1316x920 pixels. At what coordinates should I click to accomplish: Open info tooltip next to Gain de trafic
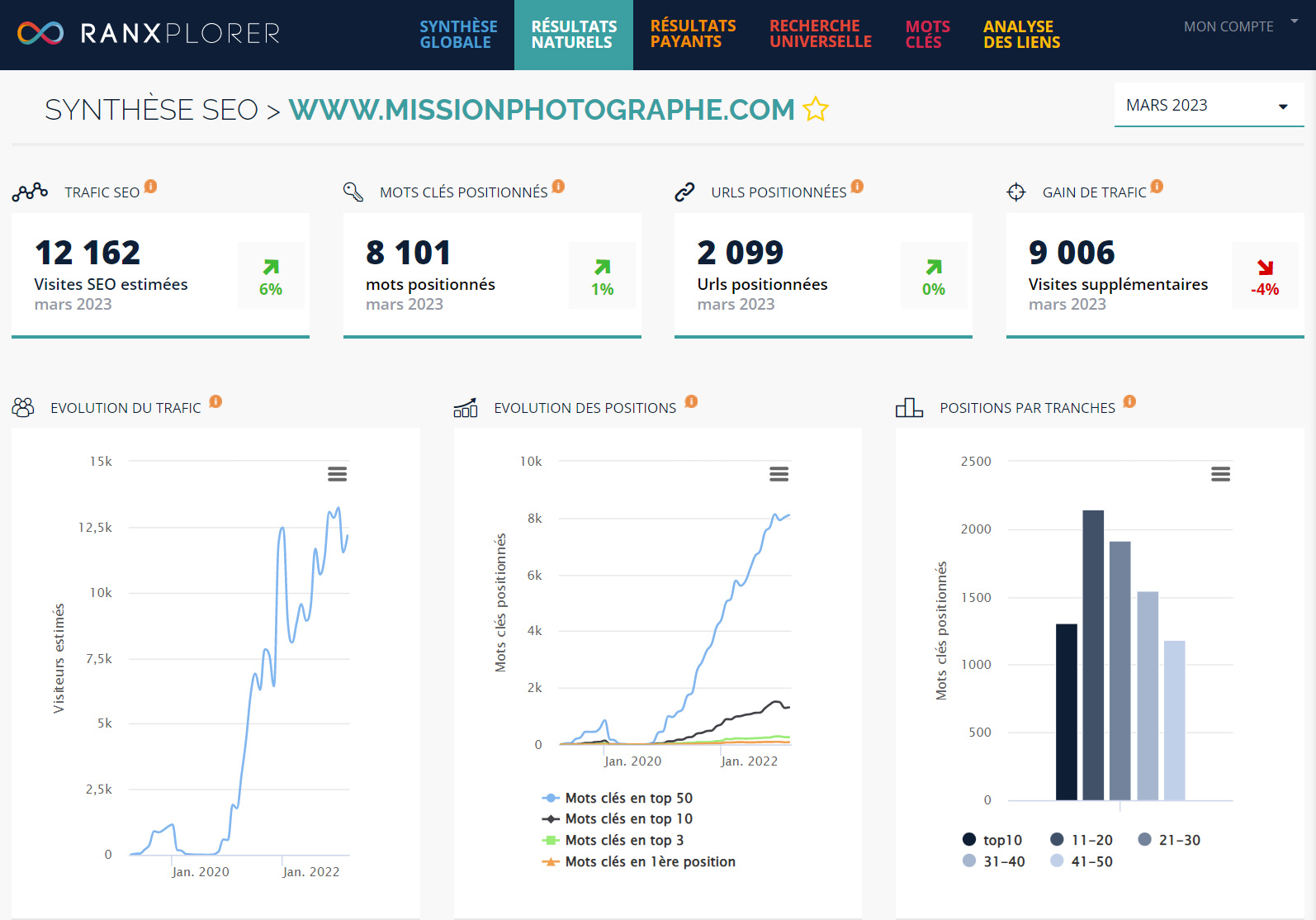[1157, 187]
